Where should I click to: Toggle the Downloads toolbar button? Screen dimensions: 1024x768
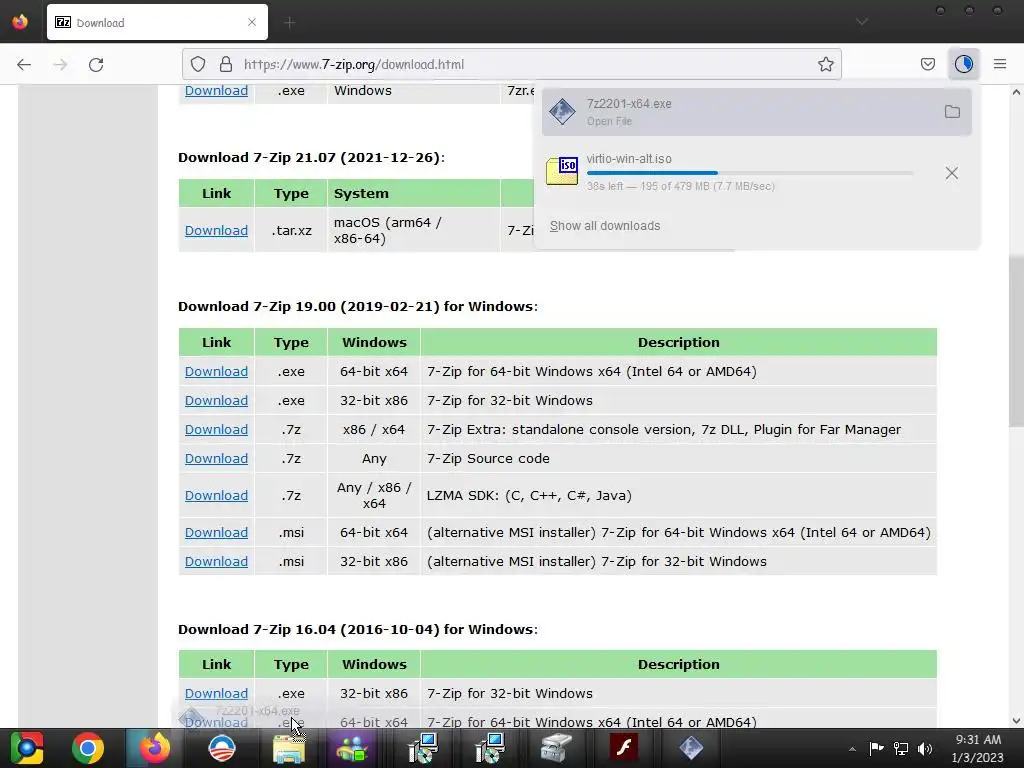coord(963,64)
